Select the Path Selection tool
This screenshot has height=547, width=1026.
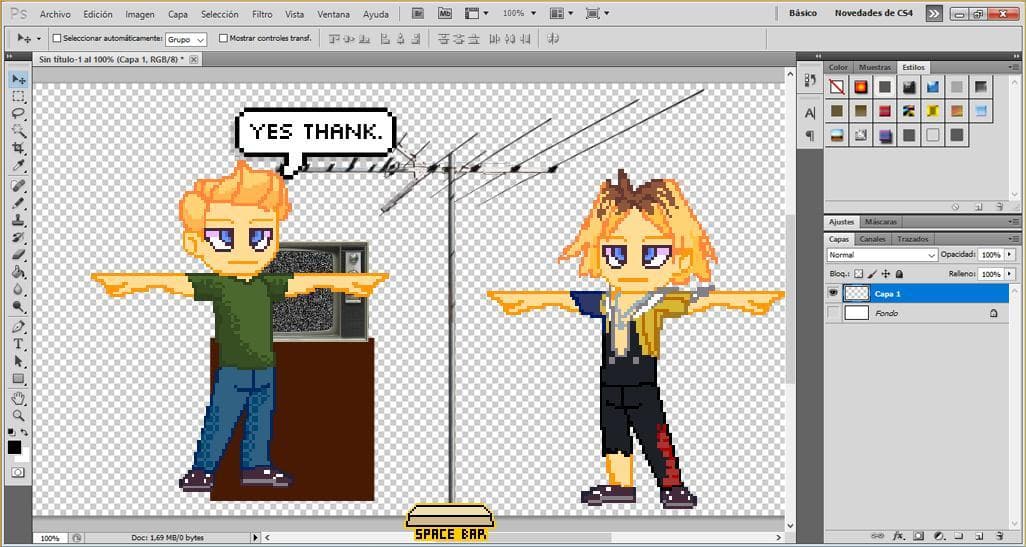(18, 361)
